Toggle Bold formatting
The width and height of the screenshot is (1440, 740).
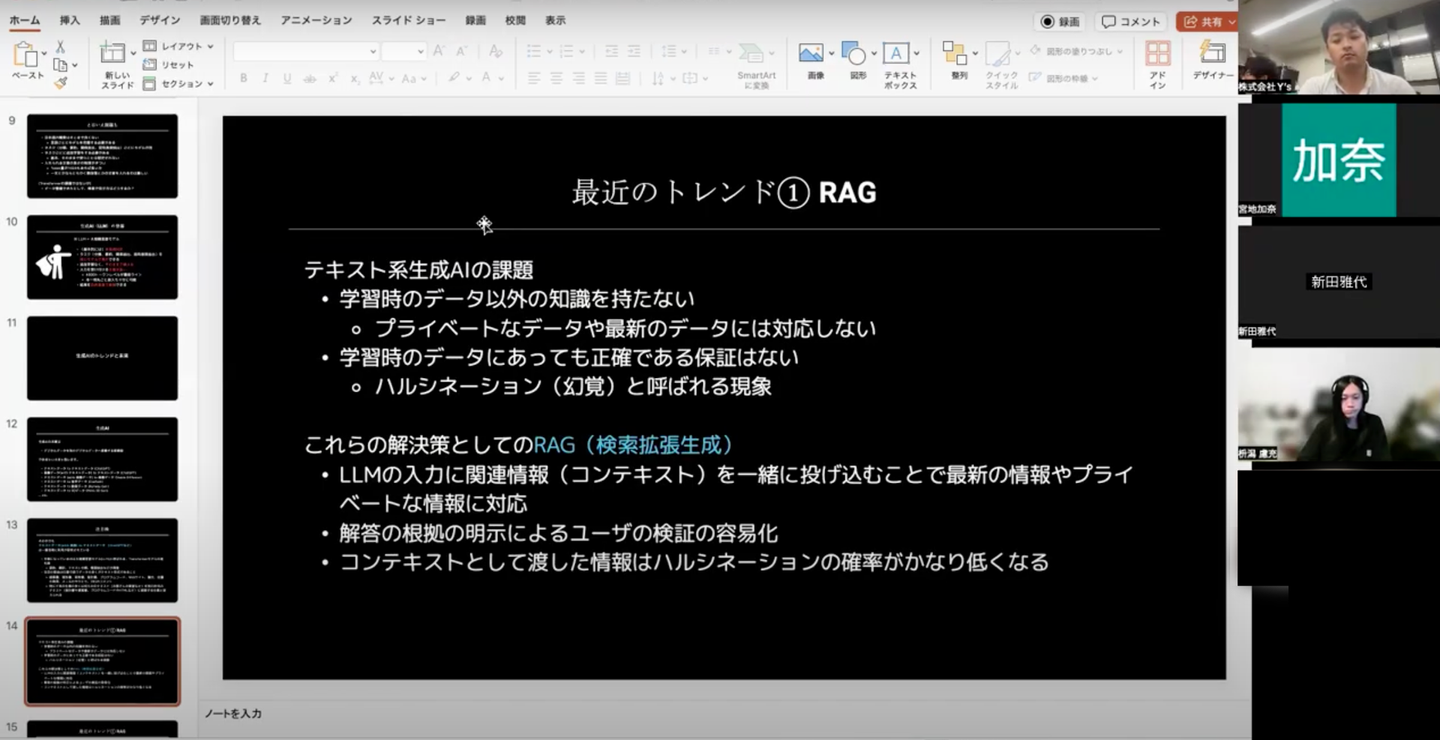(243, 78)
